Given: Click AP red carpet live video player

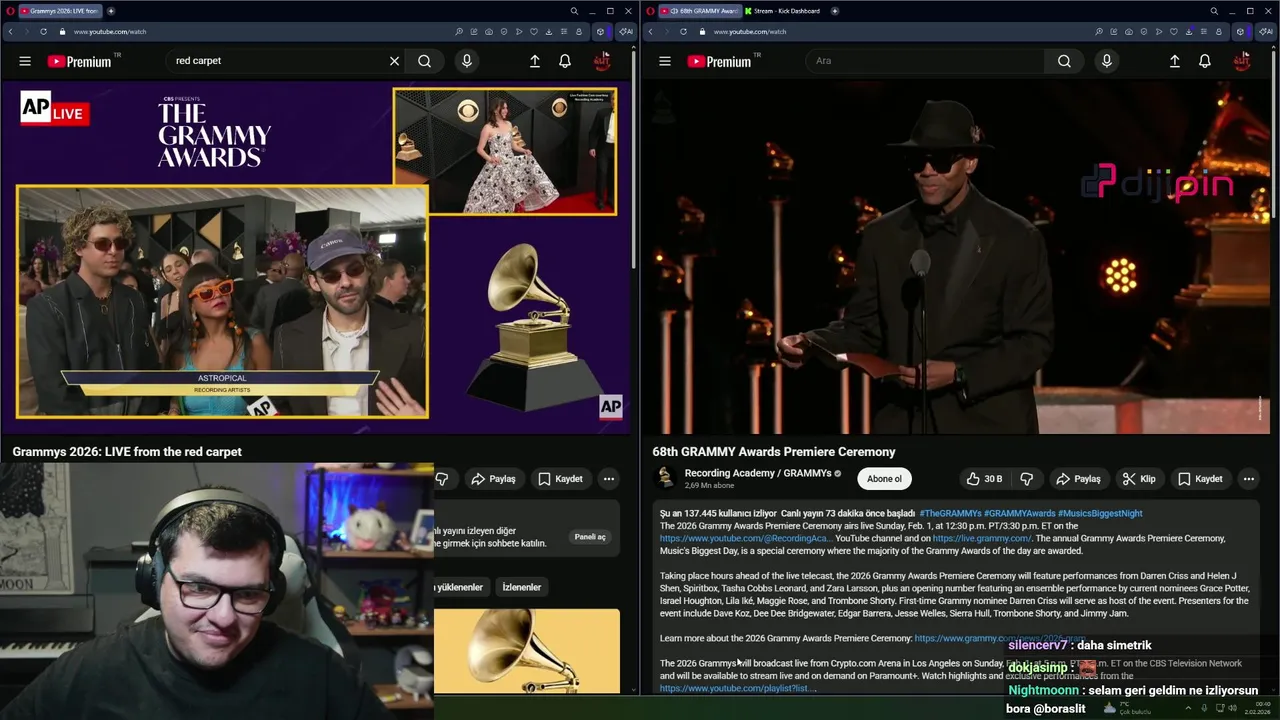Looking at the screenshot, I should 316,257.
